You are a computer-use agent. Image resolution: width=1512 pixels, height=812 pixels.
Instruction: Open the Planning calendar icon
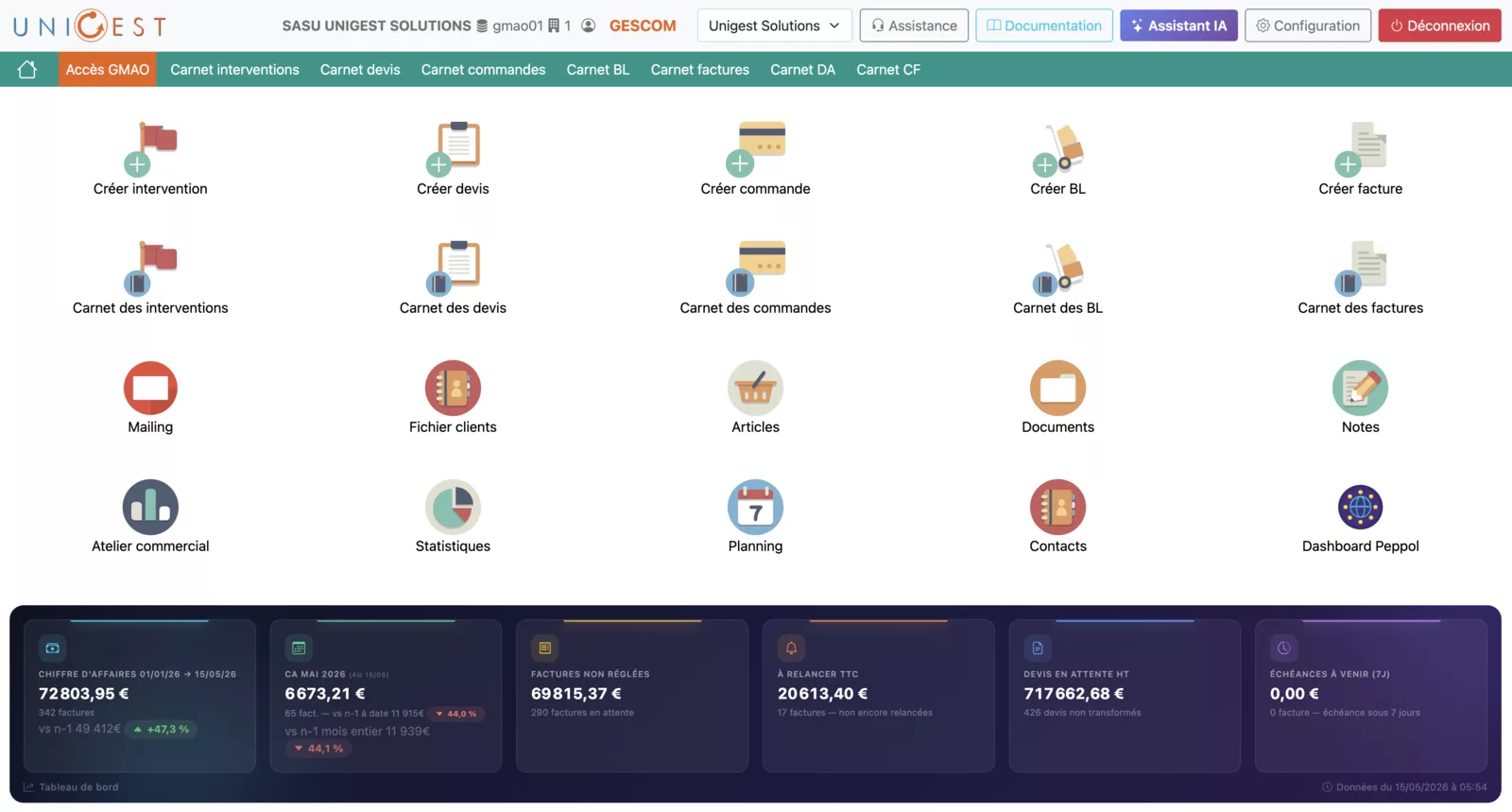point(755,507)
